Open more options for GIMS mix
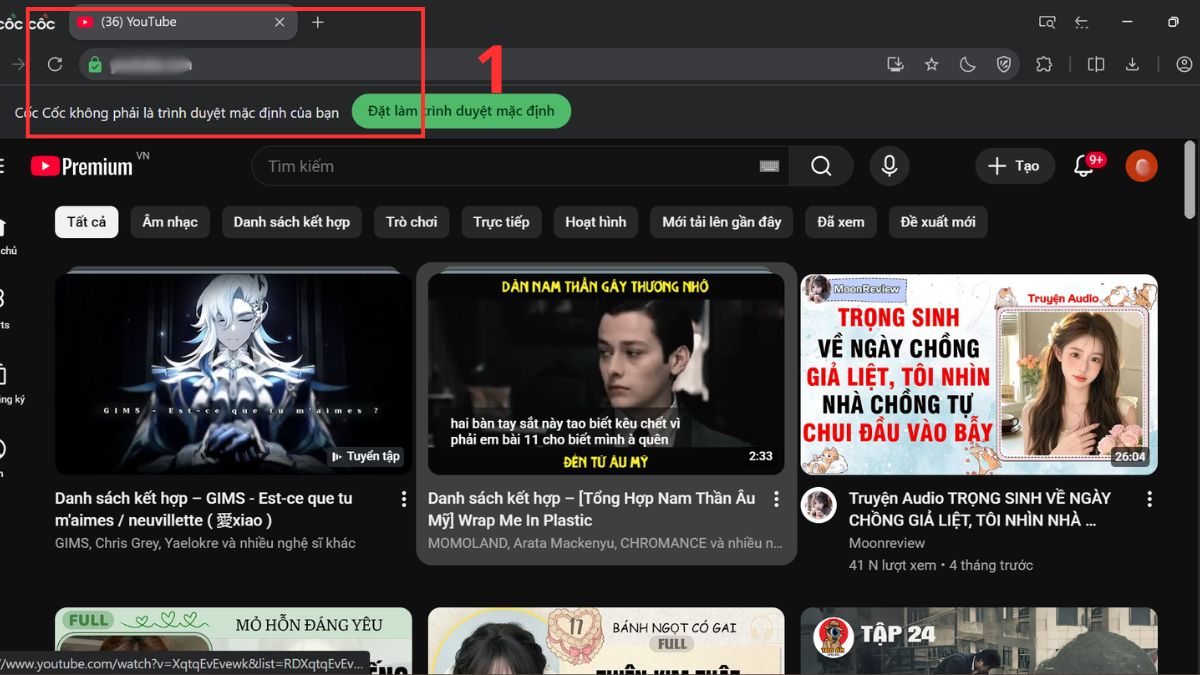 tap(403, 498)
